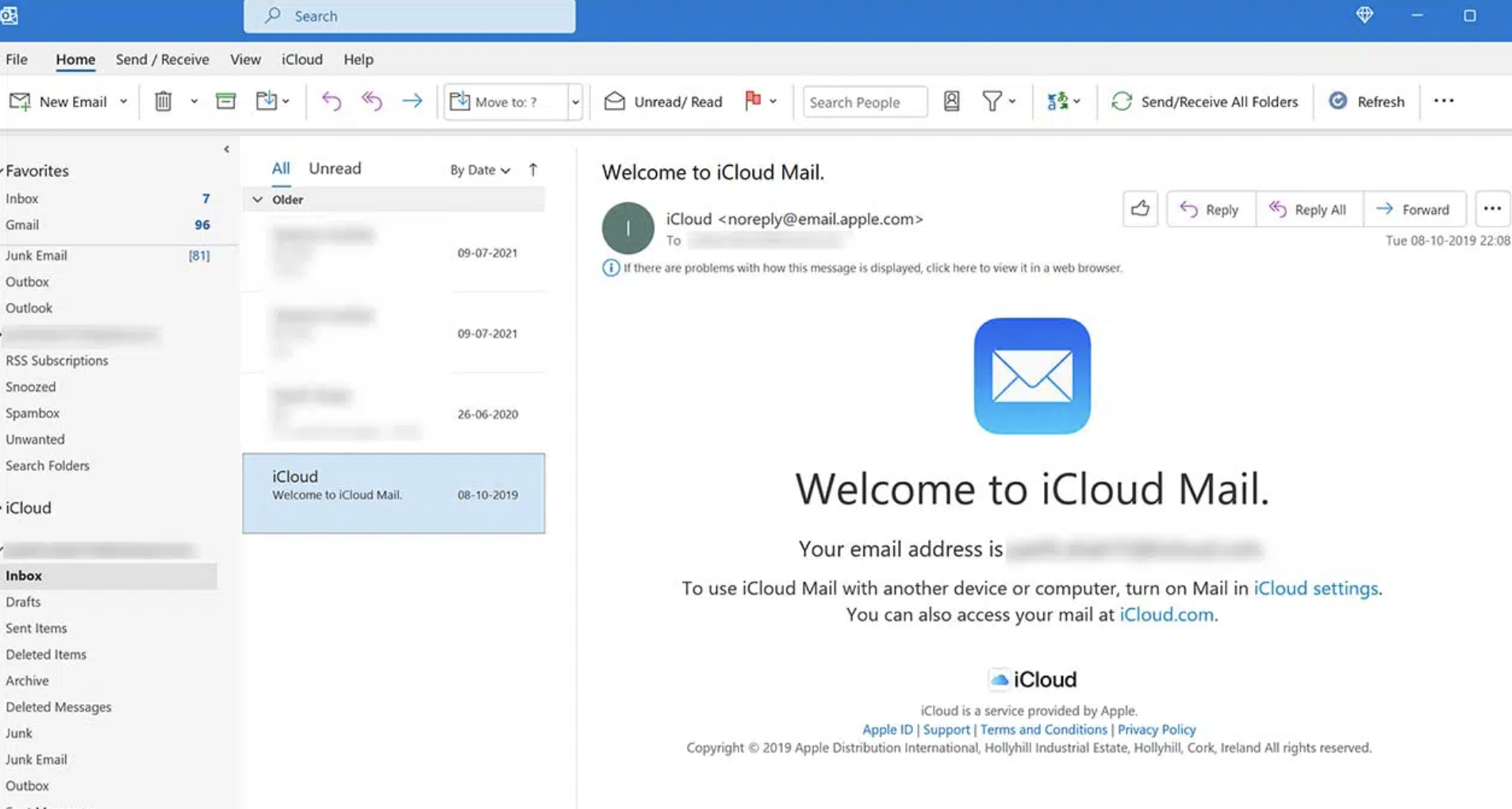Collapse the folder pane with the chevron
Image resolution: width=1512 pixels, height=809 pixels.
[226, 149]
